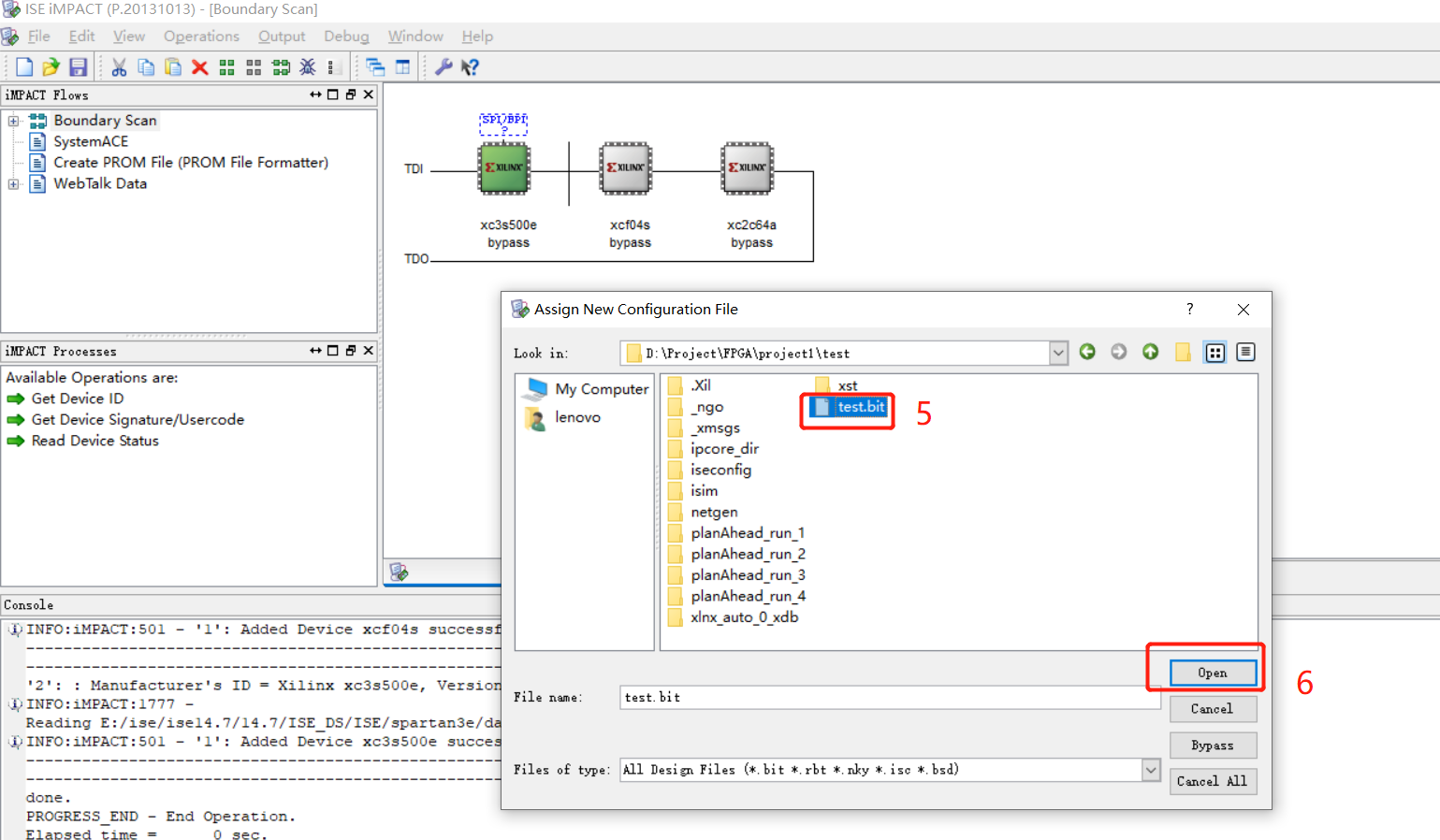The width and height of the screenshot is (1440, 840).
Task: Expand the Boundary Scan tree node
Action: (x=13, y=121)
